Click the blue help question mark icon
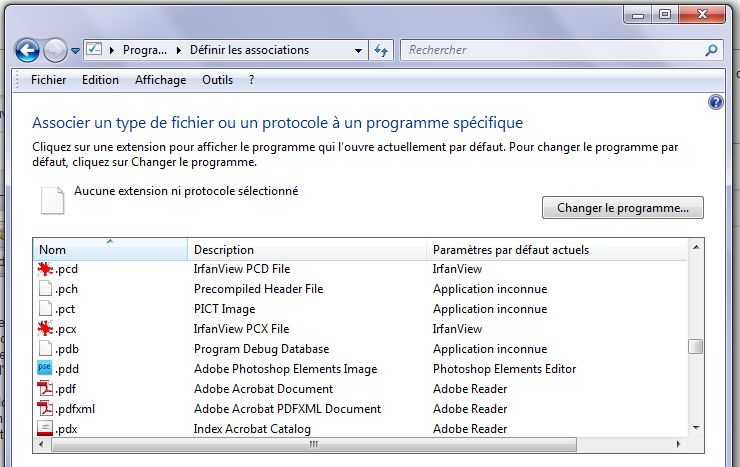740x467 pixels. pyautogui.click(x=715, y=102)
